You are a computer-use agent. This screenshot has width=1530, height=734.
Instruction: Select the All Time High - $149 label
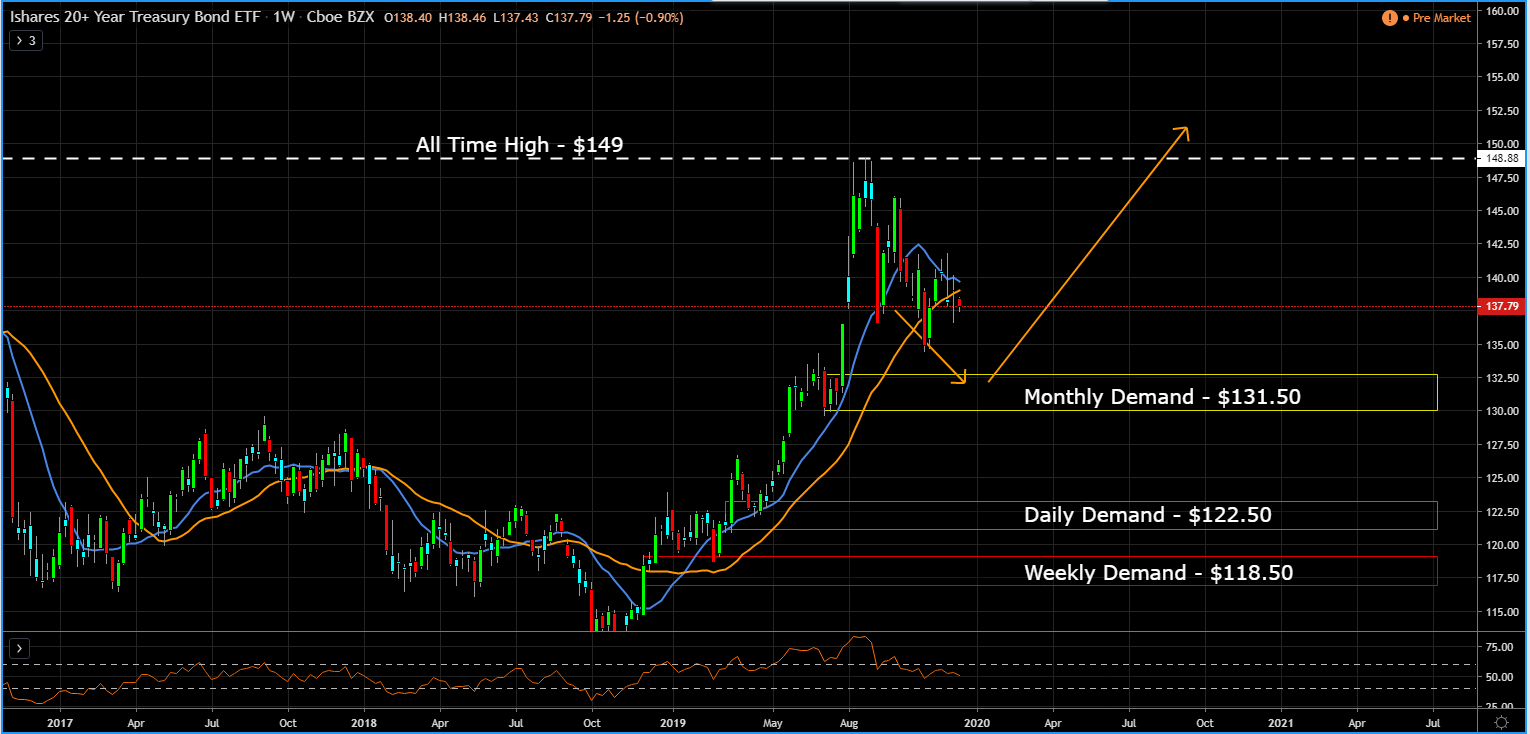(519, 145)
